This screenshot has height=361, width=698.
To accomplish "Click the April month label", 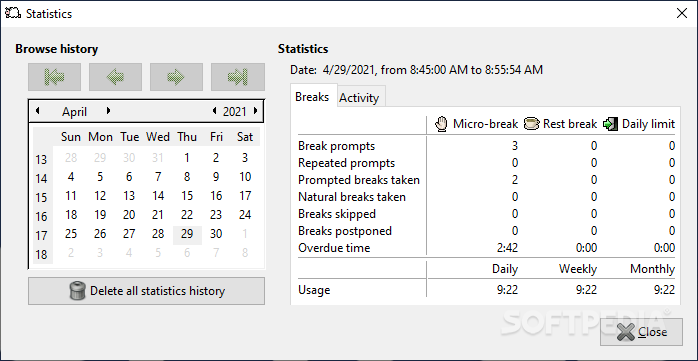I will click(x=74, y=111).
